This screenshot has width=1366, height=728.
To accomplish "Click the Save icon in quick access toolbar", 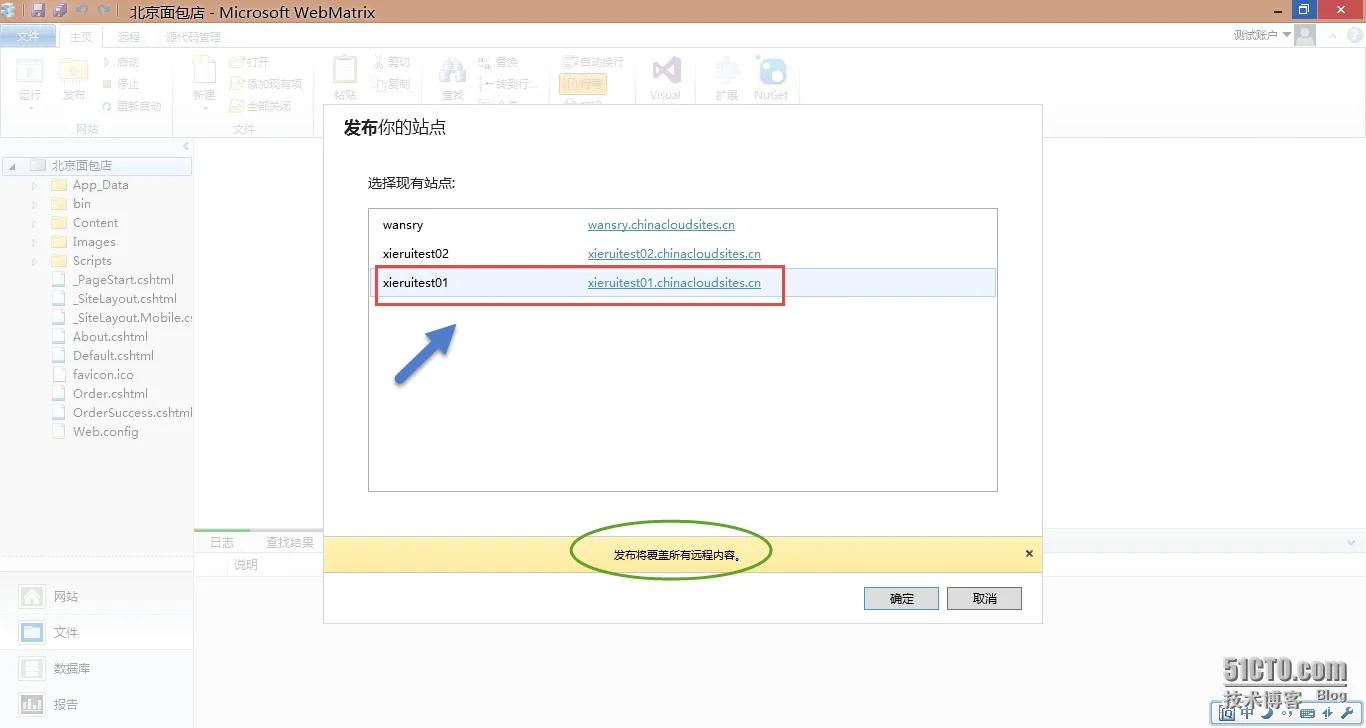I will pyautogui.click(x=38, y=10).
